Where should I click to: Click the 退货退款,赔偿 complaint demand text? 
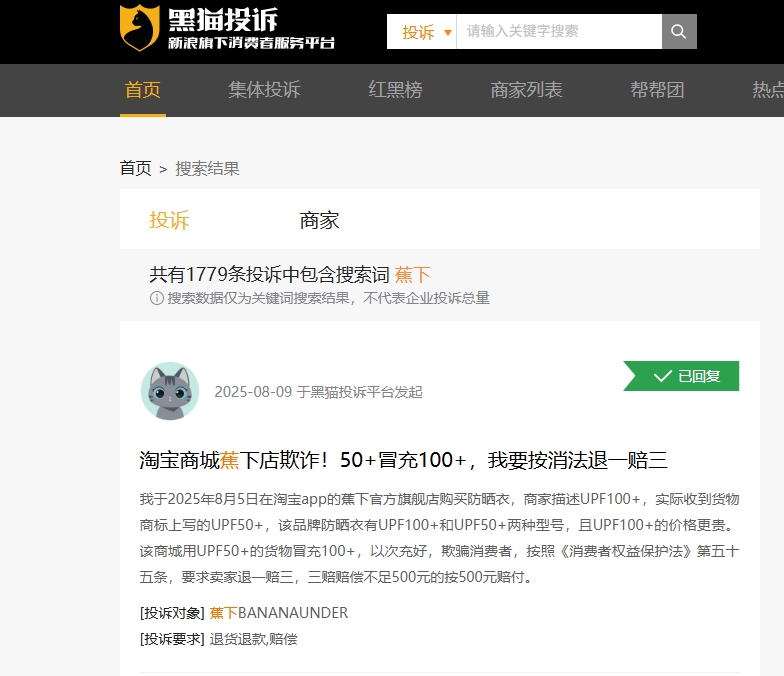pyautogui.click(x=254, y=639)
